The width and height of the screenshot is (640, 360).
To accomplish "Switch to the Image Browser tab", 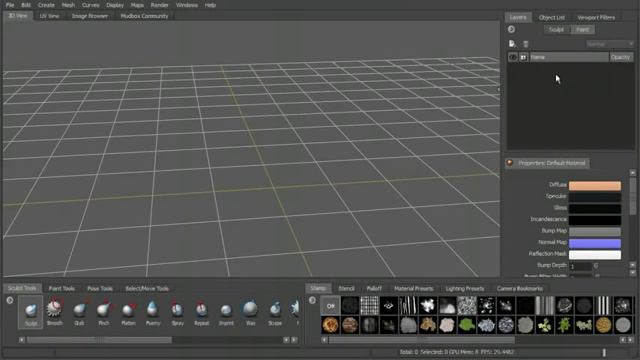I will pyautogui.click(x=90, y=16).
